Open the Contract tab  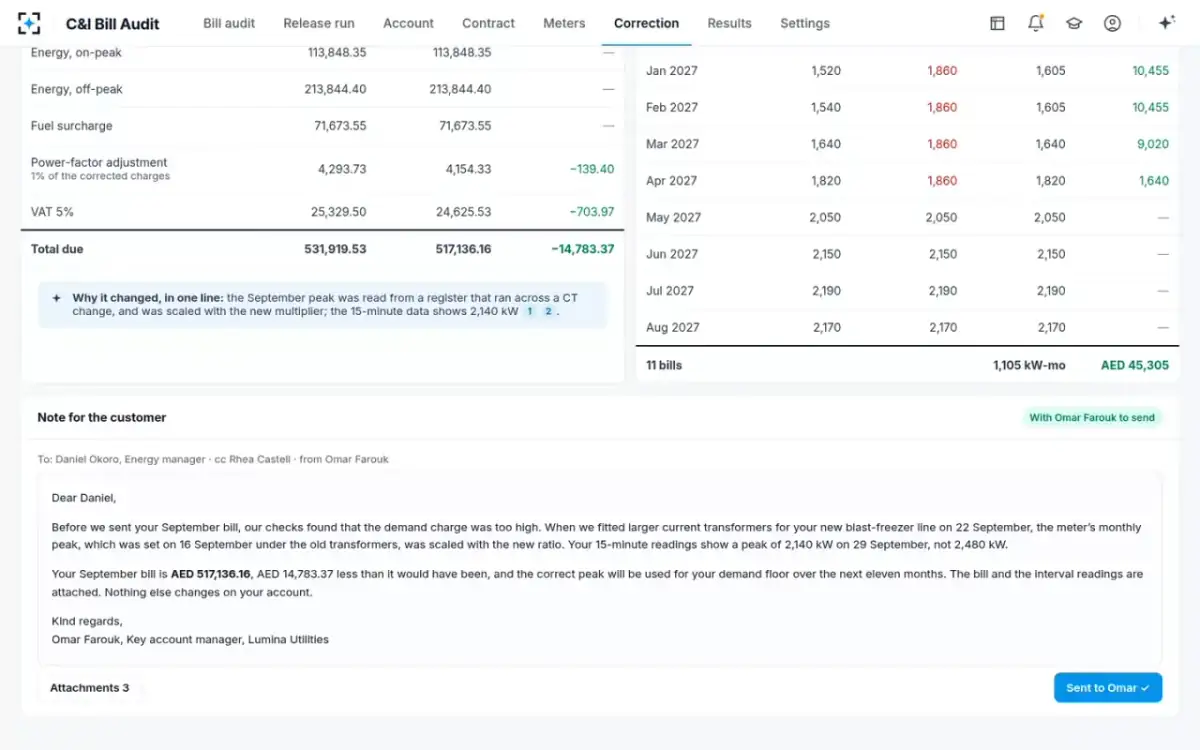tap(488, 23)
